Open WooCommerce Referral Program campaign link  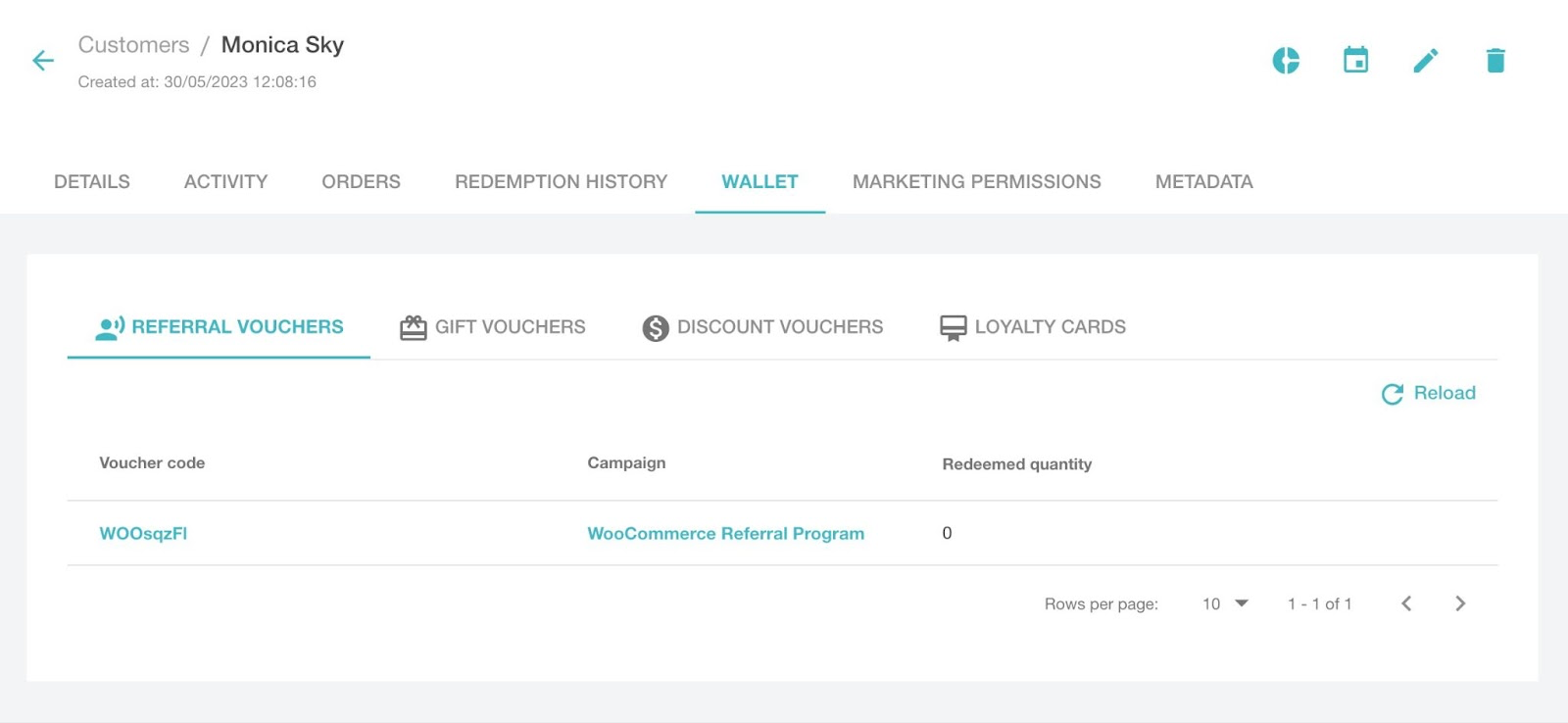point(725,534)
